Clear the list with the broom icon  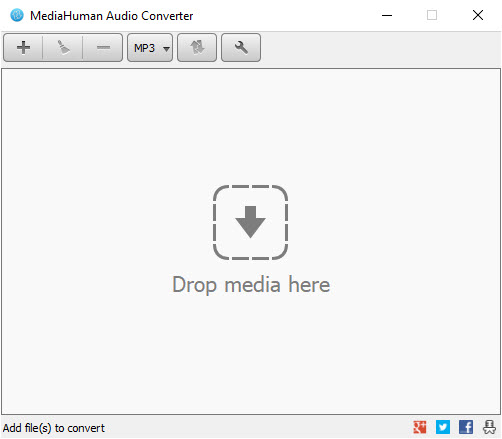[x=63, y=47]
